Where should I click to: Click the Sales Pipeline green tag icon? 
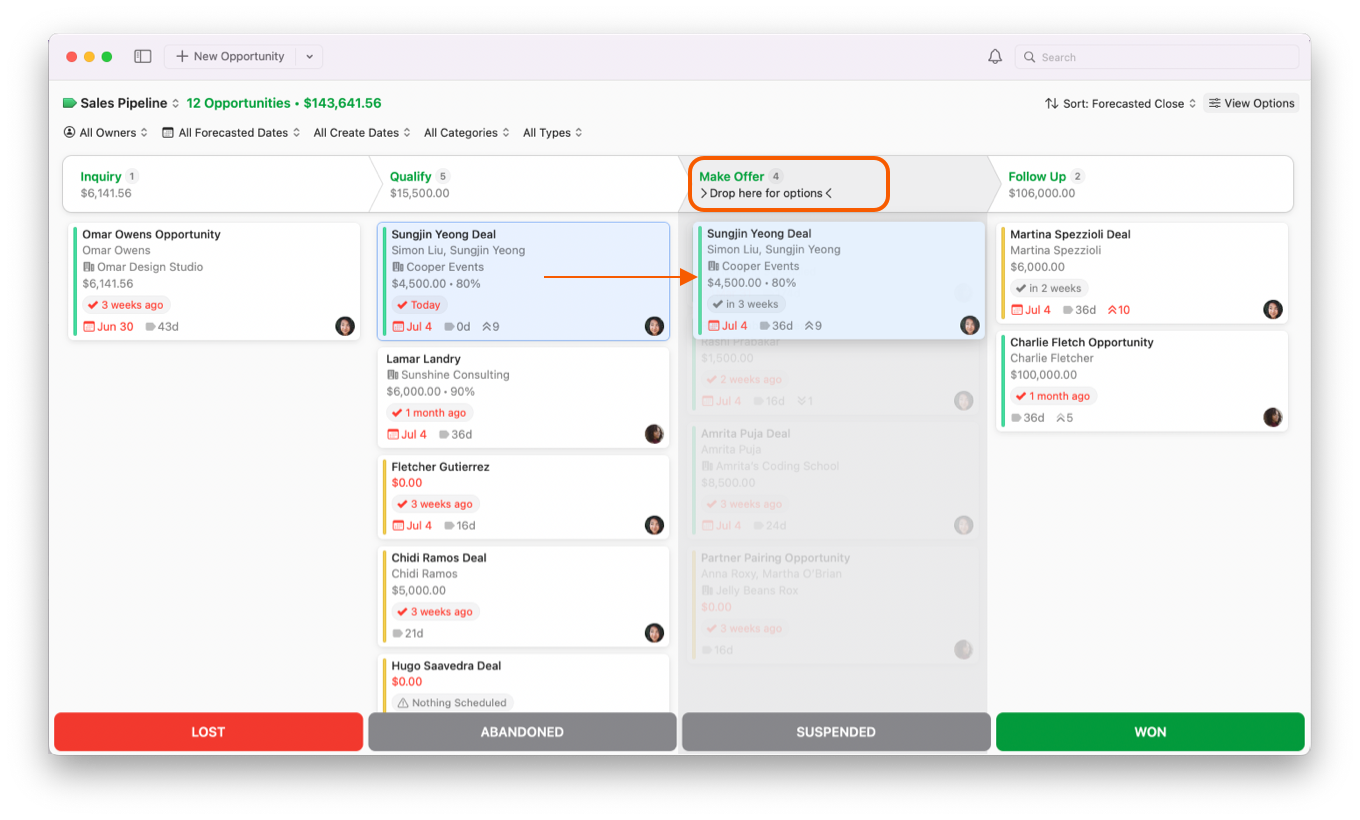(x=70, y=103)
